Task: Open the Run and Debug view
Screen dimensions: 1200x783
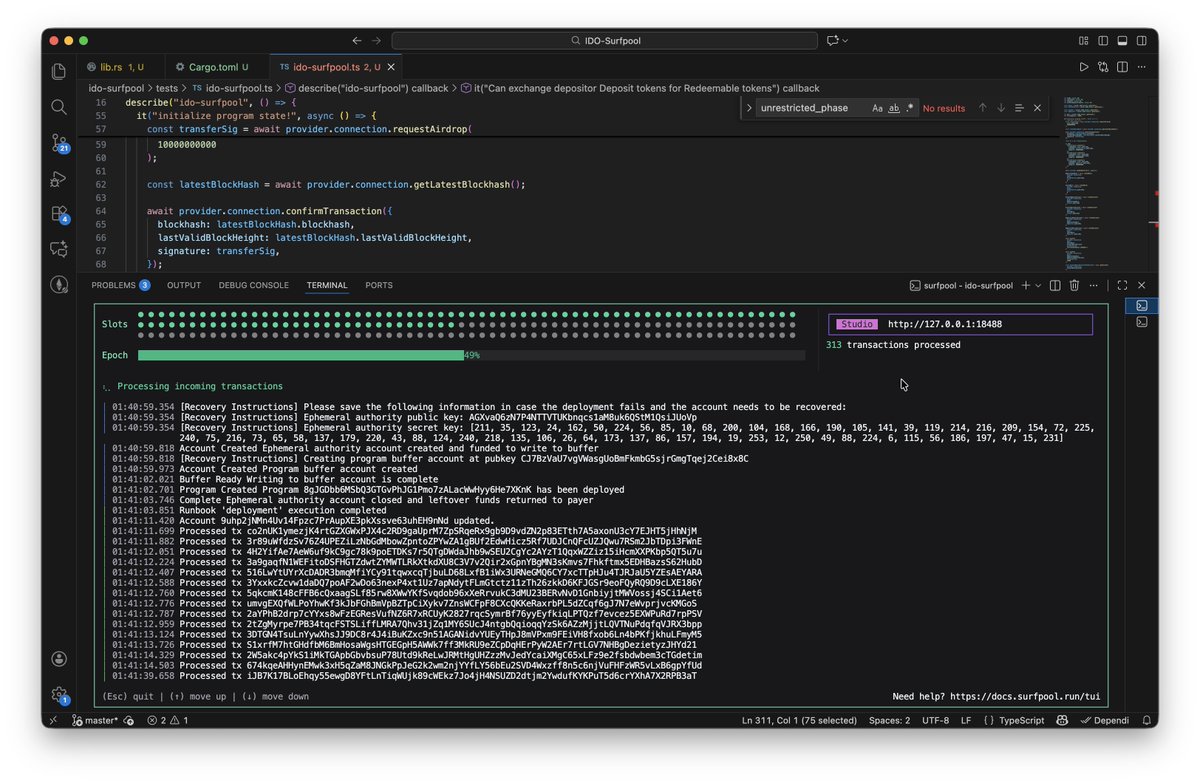Action: pyautogui.click(x=59, y=179)
